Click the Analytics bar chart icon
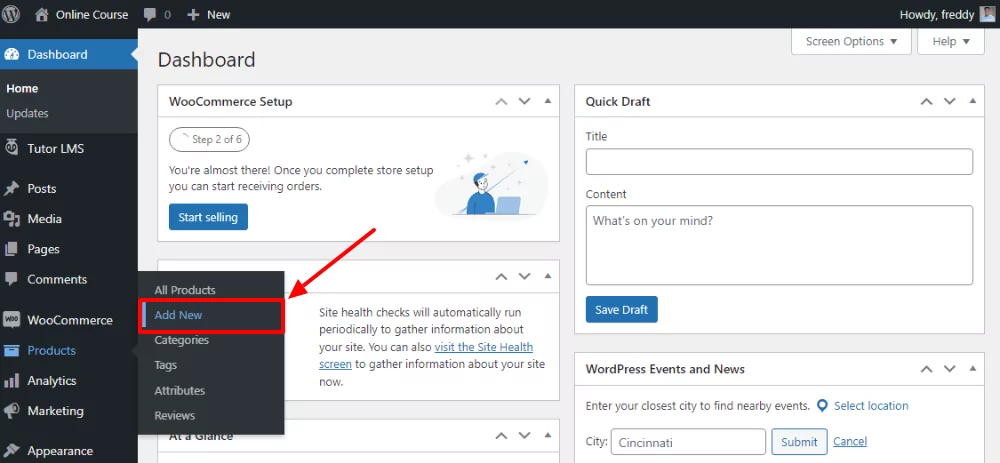This screenshot has width=1000, height=463. [11, 381]
